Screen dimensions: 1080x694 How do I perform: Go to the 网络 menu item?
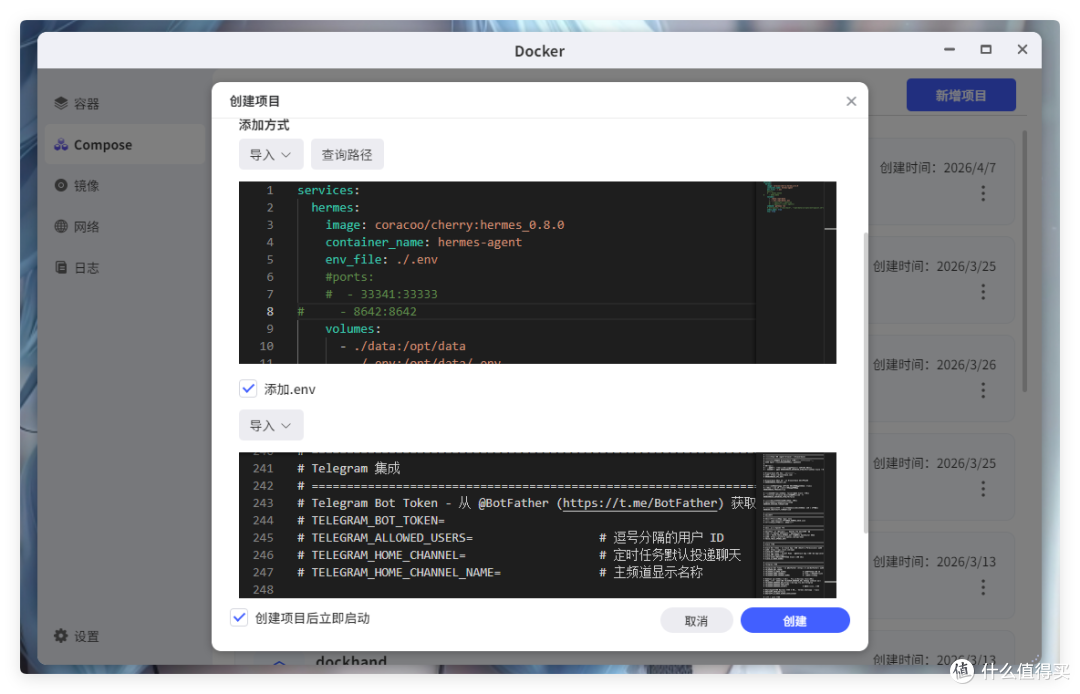(125, 227)
